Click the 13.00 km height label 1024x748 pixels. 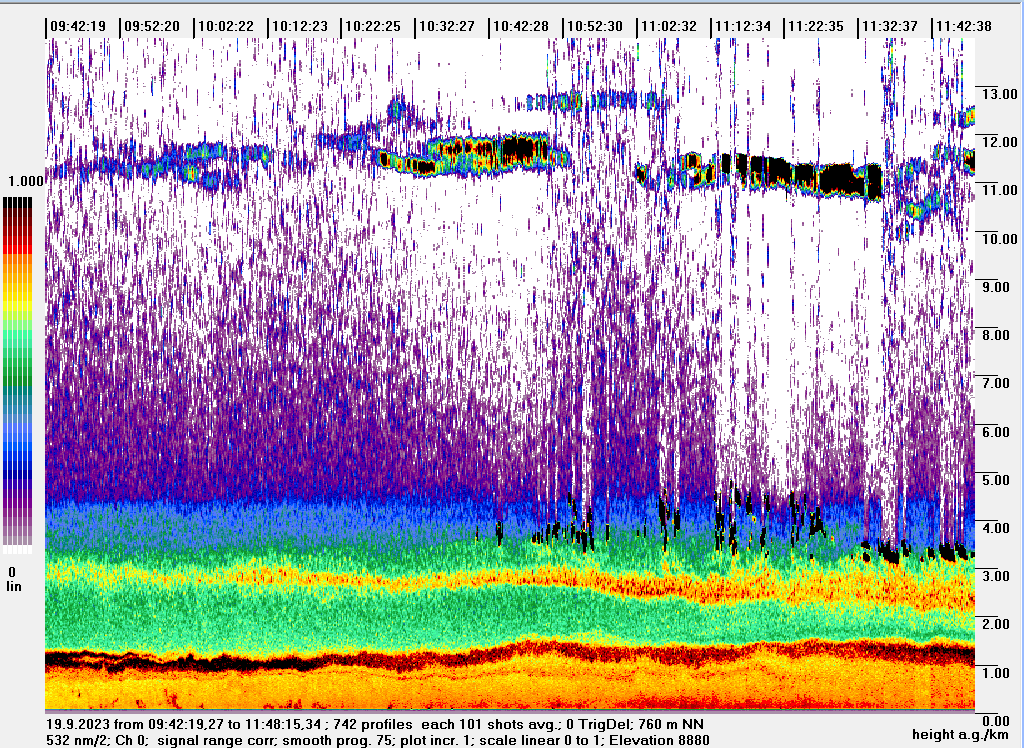tap(999, 94)
